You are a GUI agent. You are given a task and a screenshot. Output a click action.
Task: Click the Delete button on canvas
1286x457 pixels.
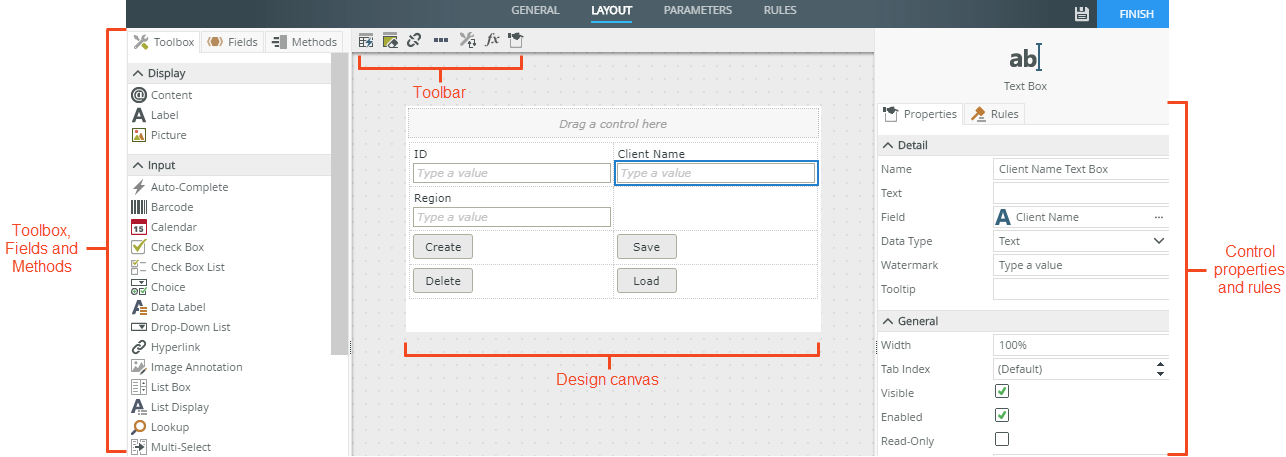coord(443,281)
